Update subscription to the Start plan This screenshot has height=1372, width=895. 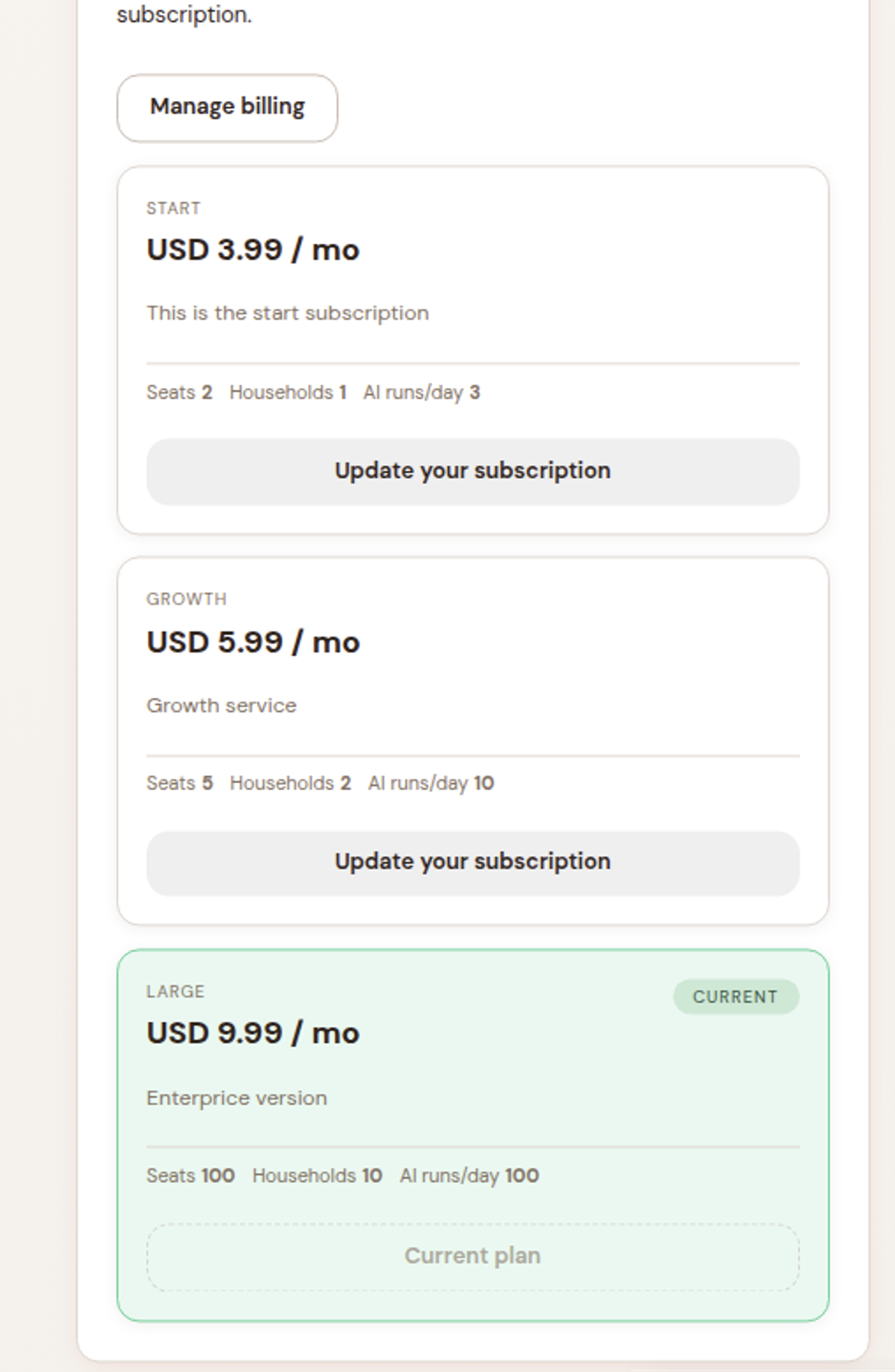pyautogui.click(x=472, y=471)
